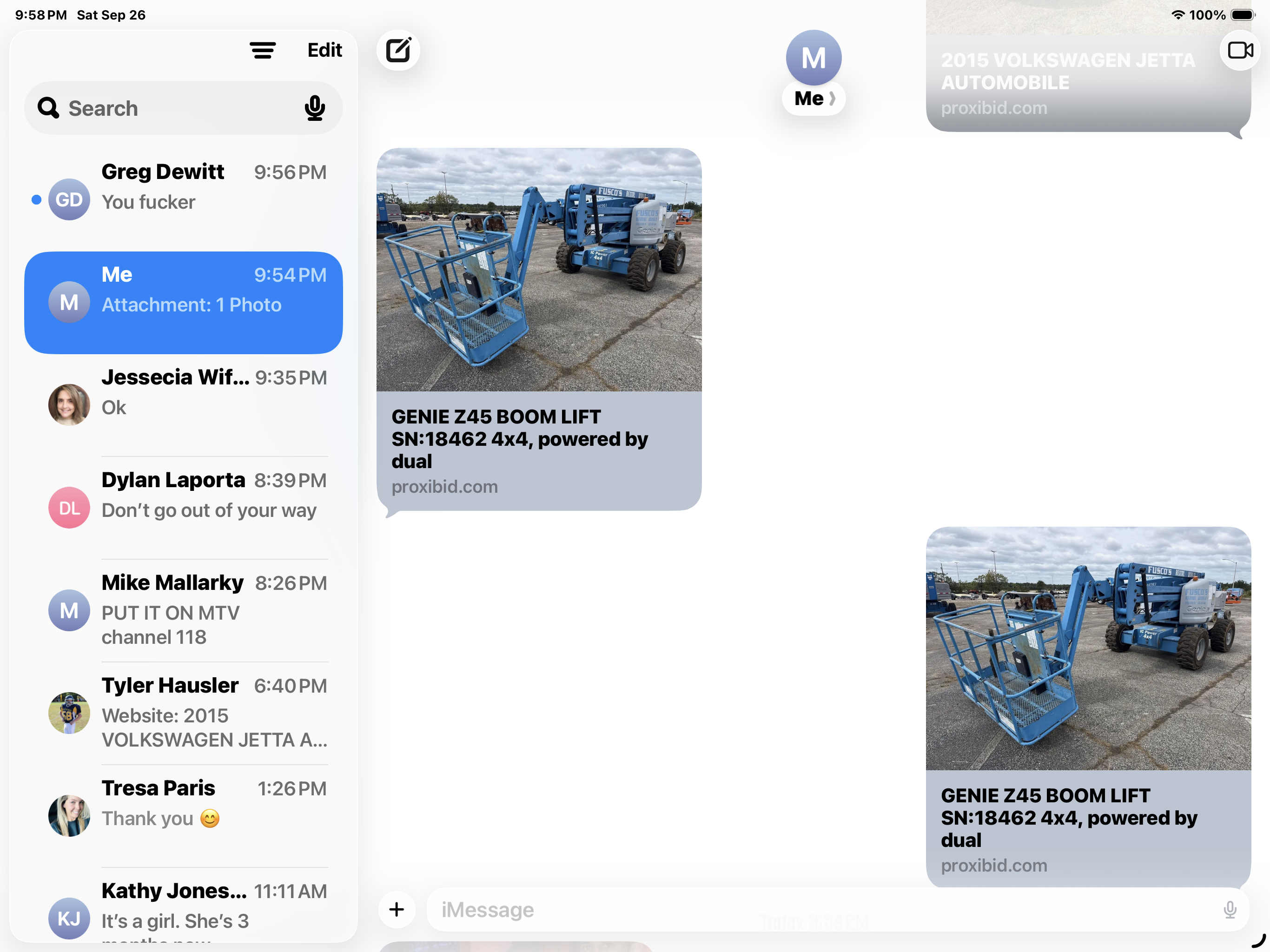Tap the unread blue dot beside Greg Dewitt
Viewport: 1270px width, 952px height.
(x=36, y=200)
